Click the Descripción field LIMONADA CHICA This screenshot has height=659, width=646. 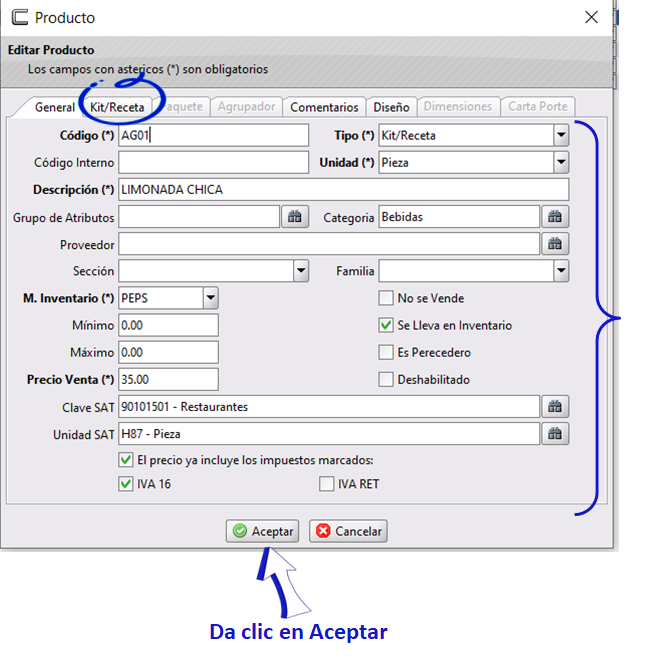click(344, 190)
